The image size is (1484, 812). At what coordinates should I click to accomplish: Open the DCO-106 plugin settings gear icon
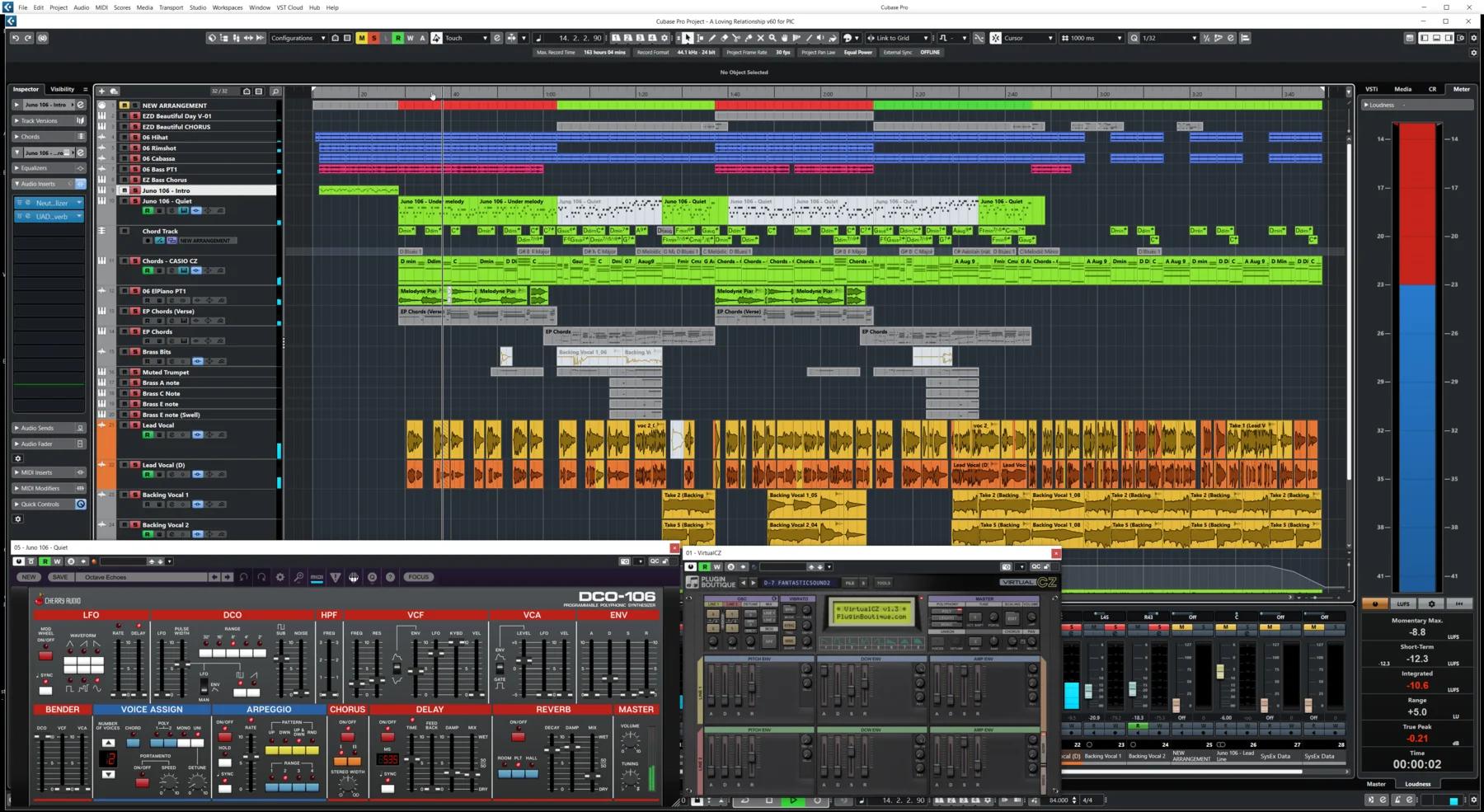click(280, 577)
